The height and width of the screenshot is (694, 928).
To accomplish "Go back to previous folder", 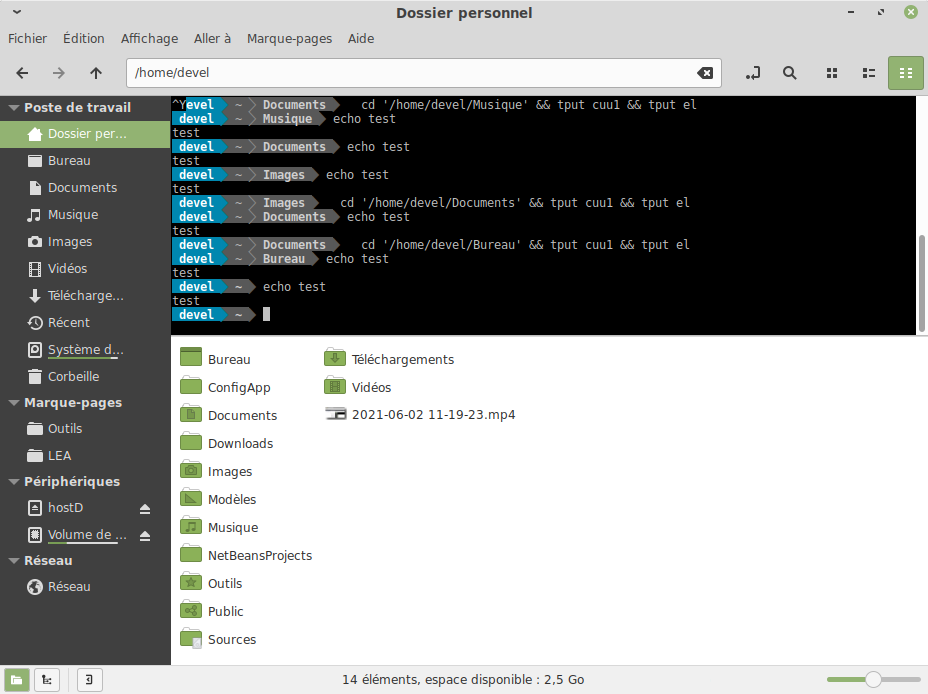I will point(22,72).
